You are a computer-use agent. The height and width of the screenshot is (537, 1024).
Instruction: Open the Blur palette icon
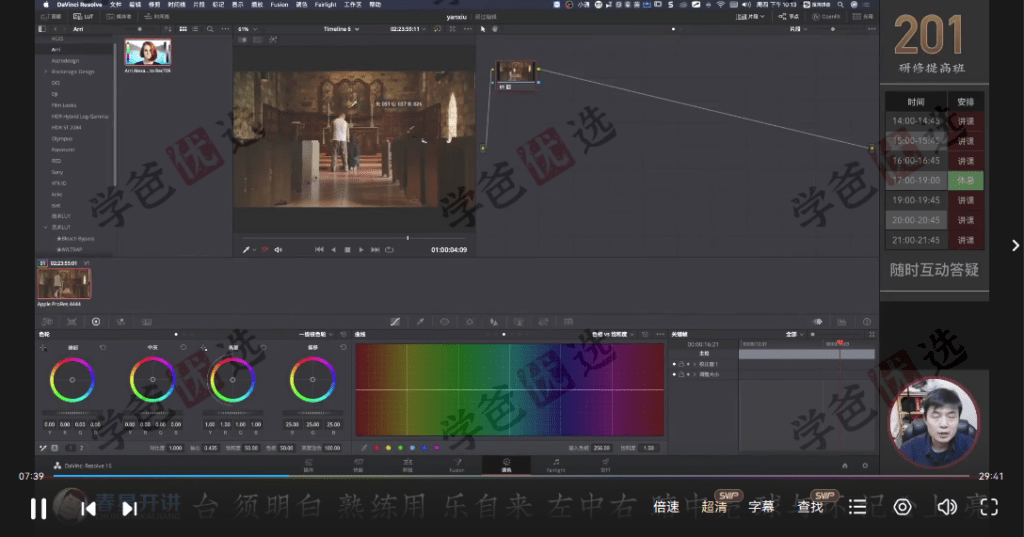[494, 322]
